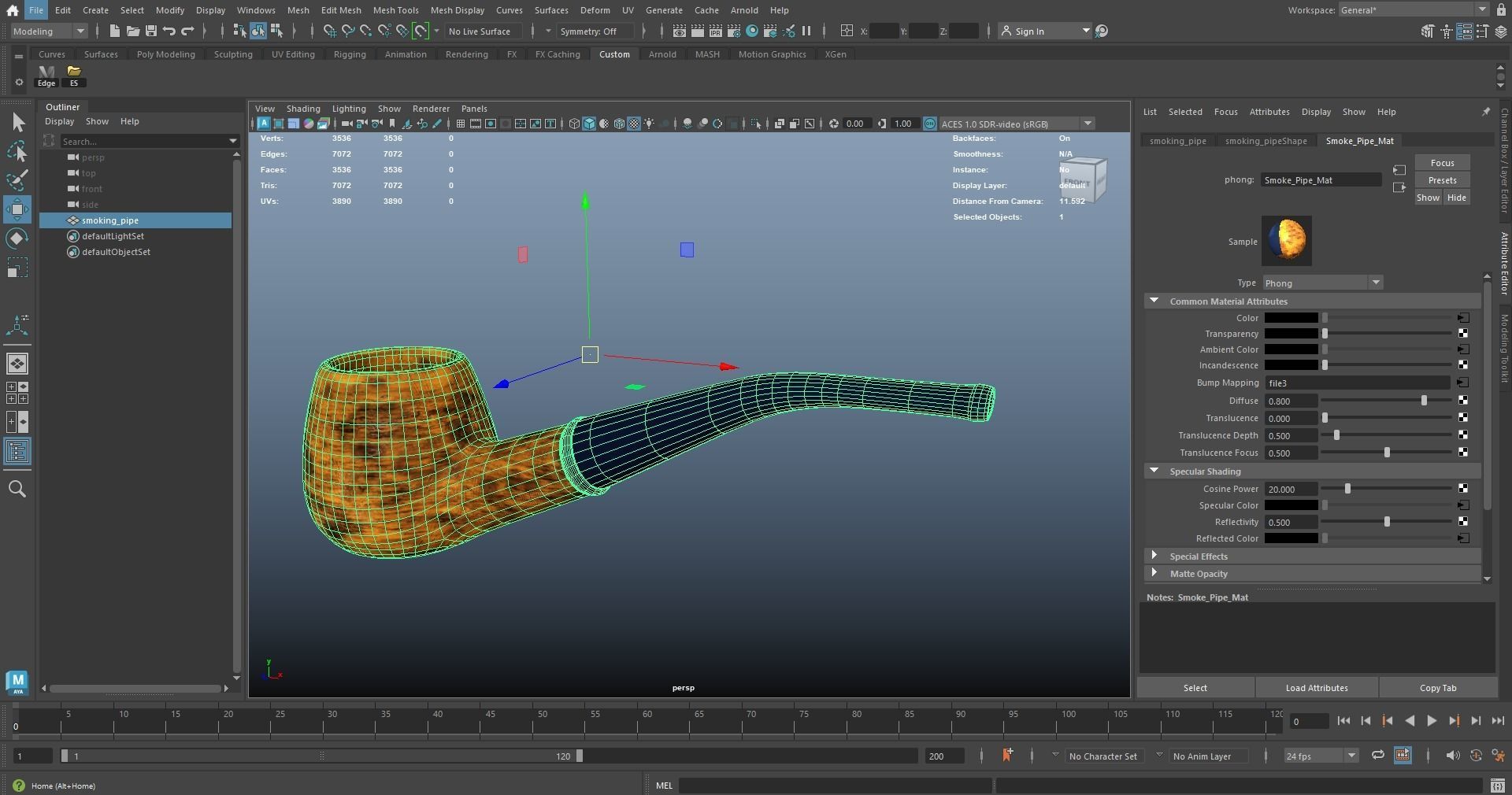1512x795 pixels.
Task: Toggle audio speaker icon in range slider
Action: click(x=1453, y=756)
